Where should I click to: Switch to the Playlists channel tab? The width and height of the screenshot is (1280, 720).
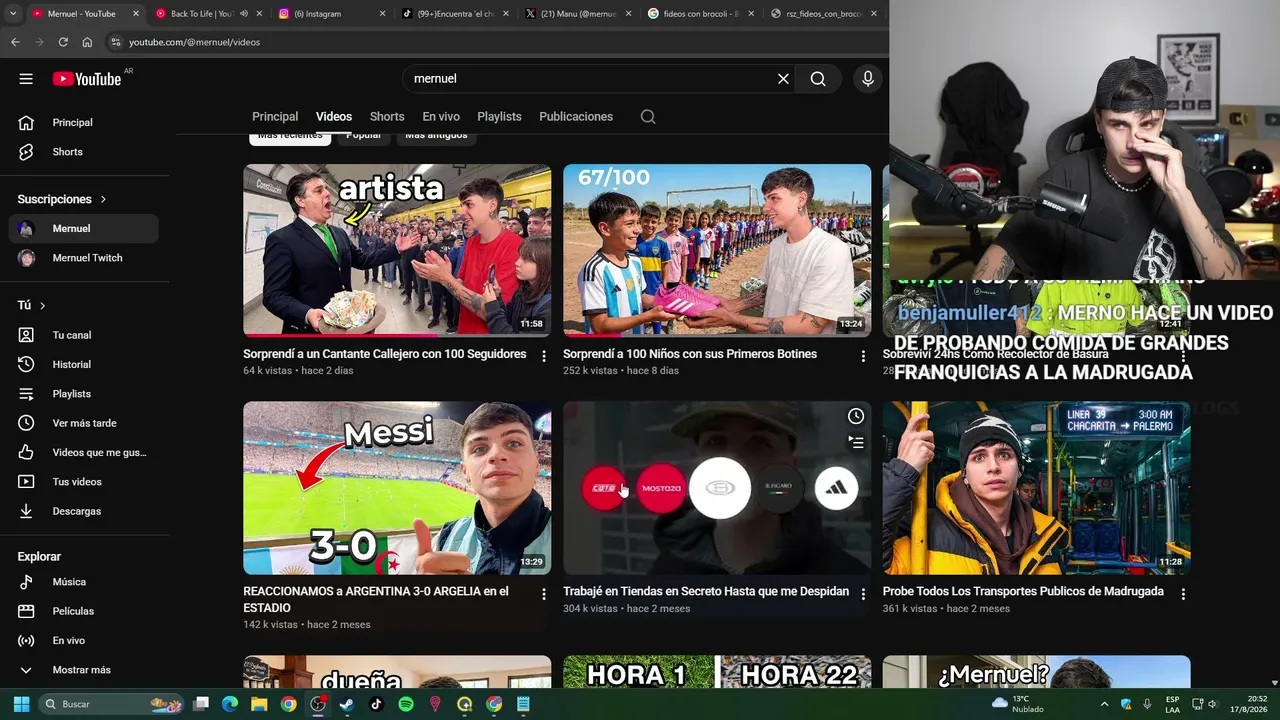[x=499, y=117]
